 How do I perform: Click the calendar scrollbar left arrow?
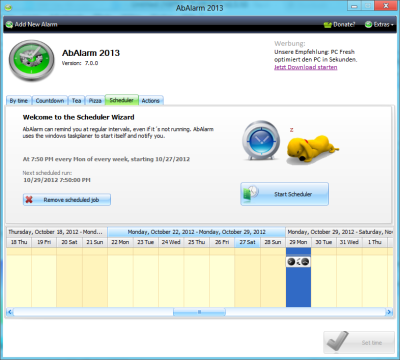point(10,312)
